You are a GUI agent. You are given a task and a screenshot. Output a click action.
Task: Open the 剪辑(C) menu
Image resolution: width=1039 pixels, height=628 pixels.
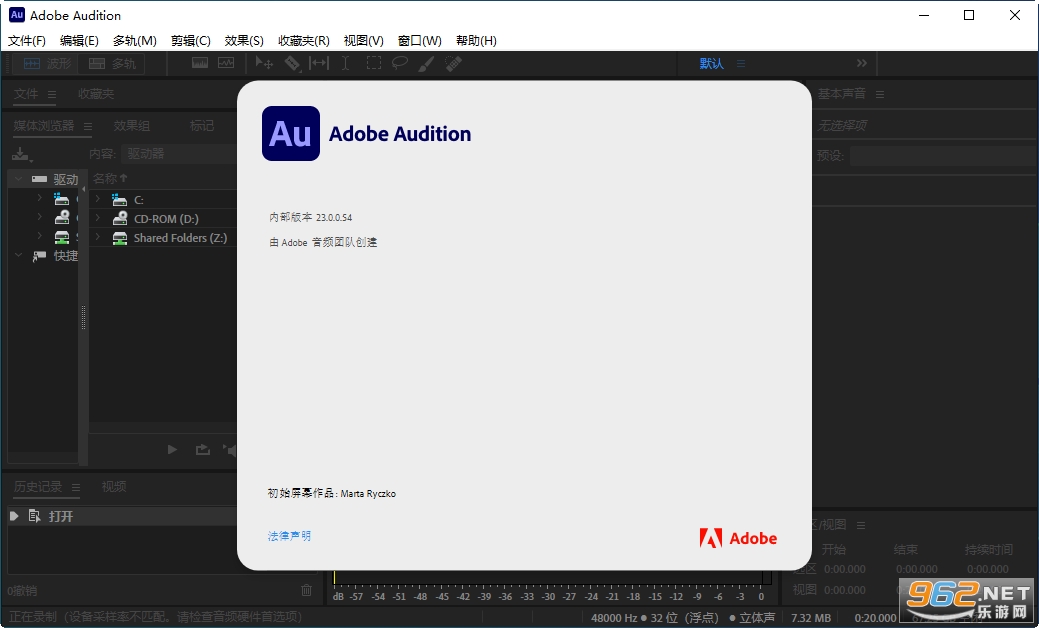pos(190,41)
